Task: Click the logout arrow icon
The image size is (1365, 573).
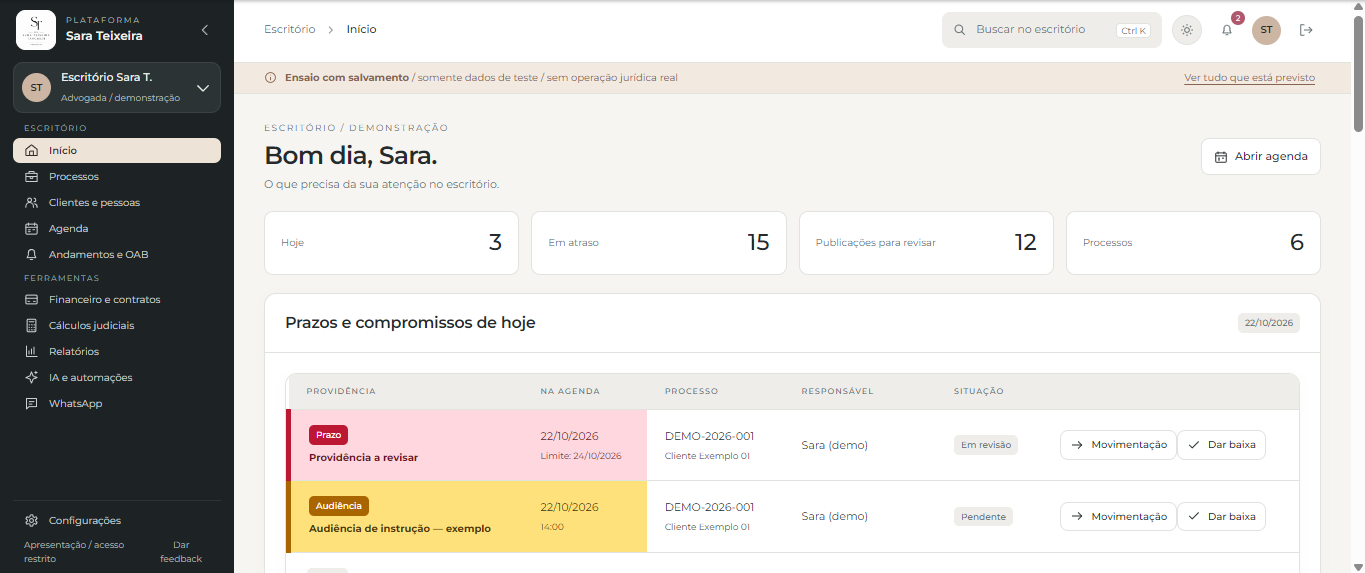Action: (x=1305, y=30)
